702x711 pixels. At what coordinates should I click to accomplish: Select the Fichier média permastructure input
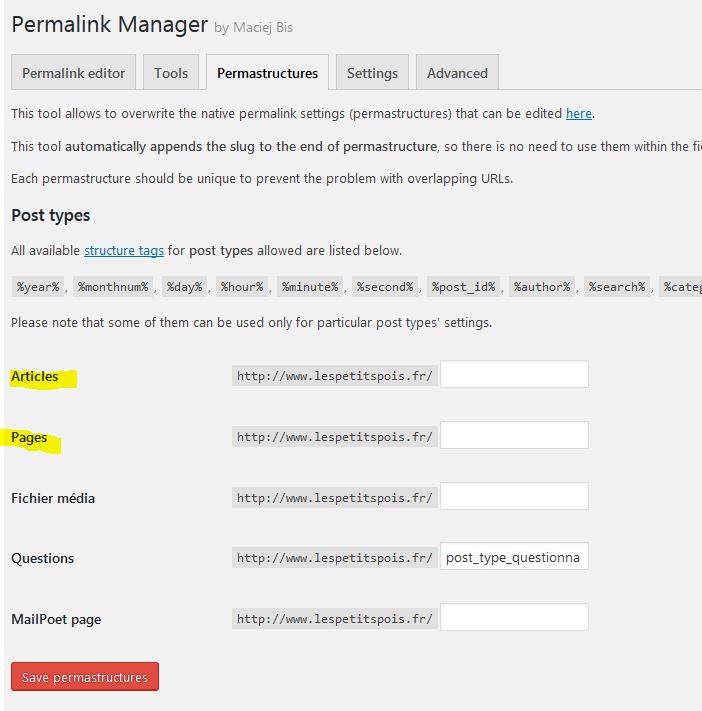[x=514, y=497]
